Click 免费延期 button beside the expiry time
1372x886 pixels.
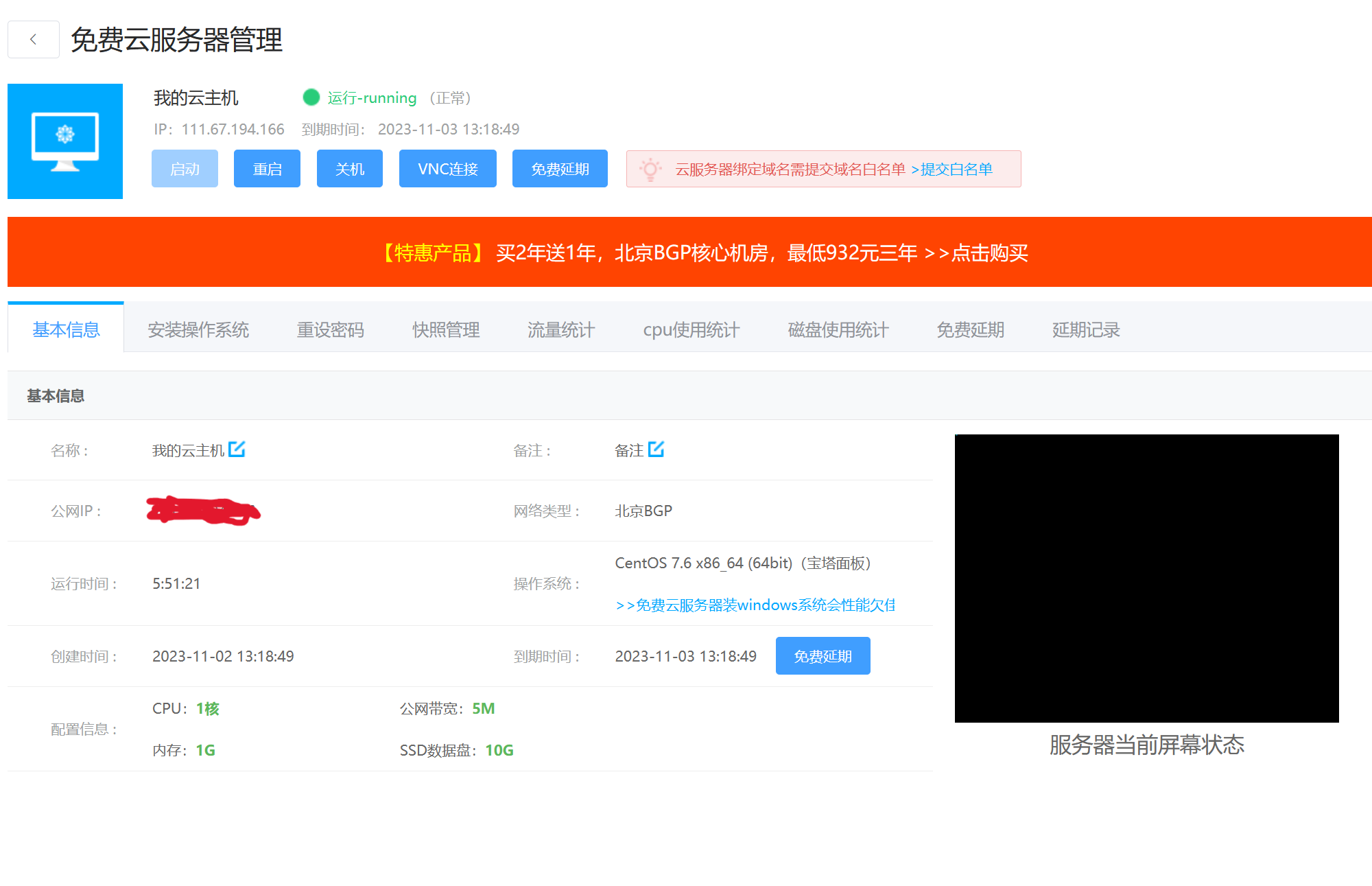[x=823, y=656]
